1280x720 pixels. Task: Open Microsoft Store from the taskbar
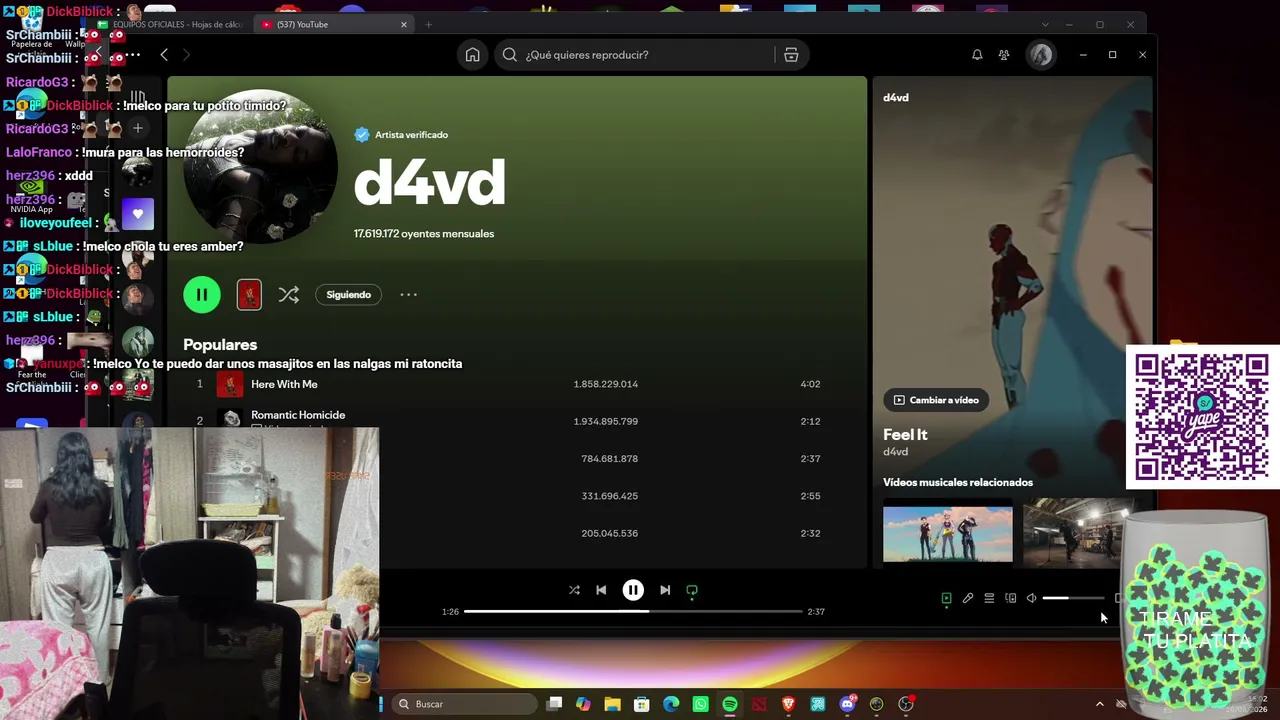(x=641, y=704)
